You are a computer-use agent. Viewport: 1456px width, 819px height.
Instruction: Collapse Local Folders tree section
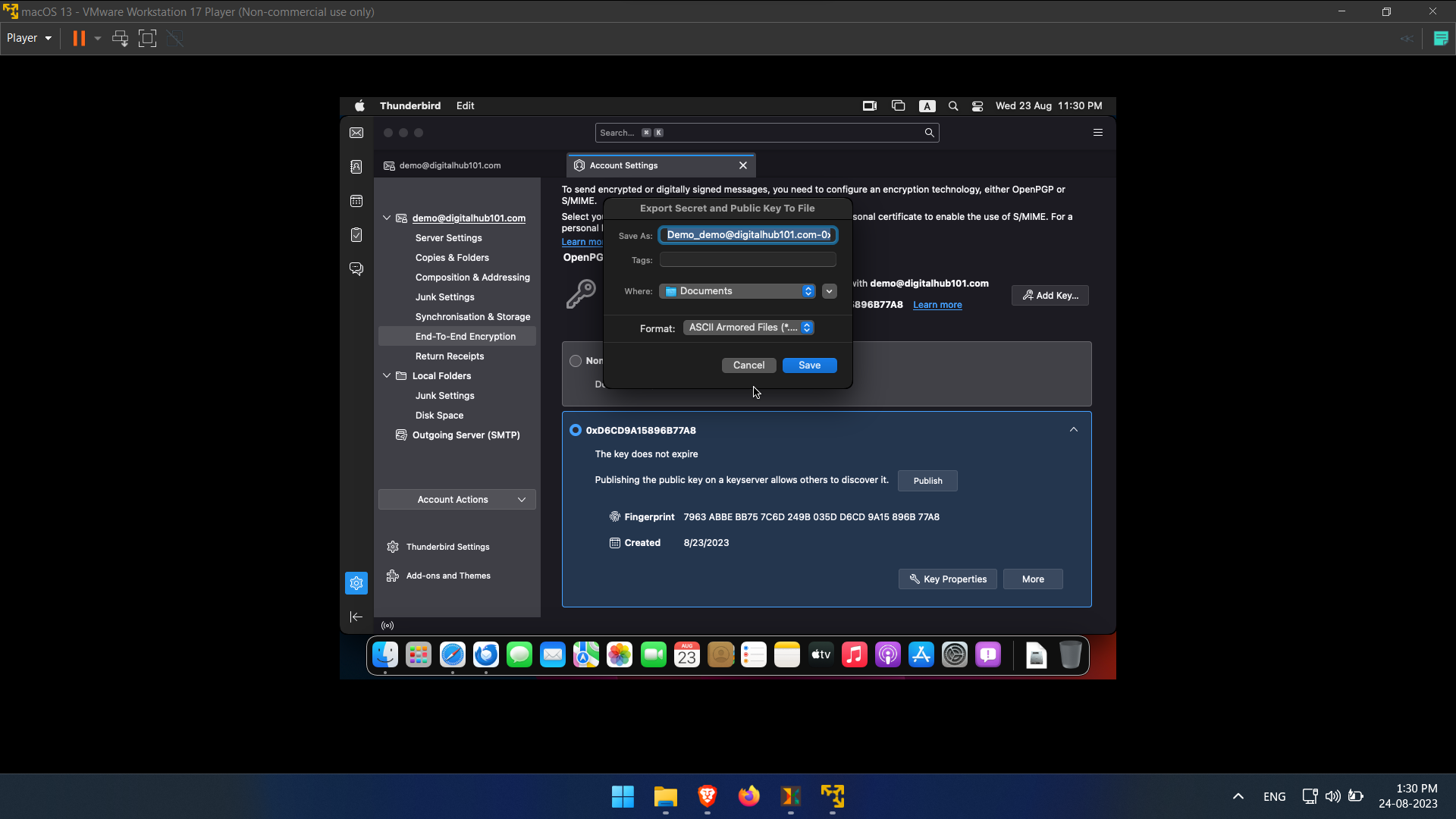coord(387,376)
